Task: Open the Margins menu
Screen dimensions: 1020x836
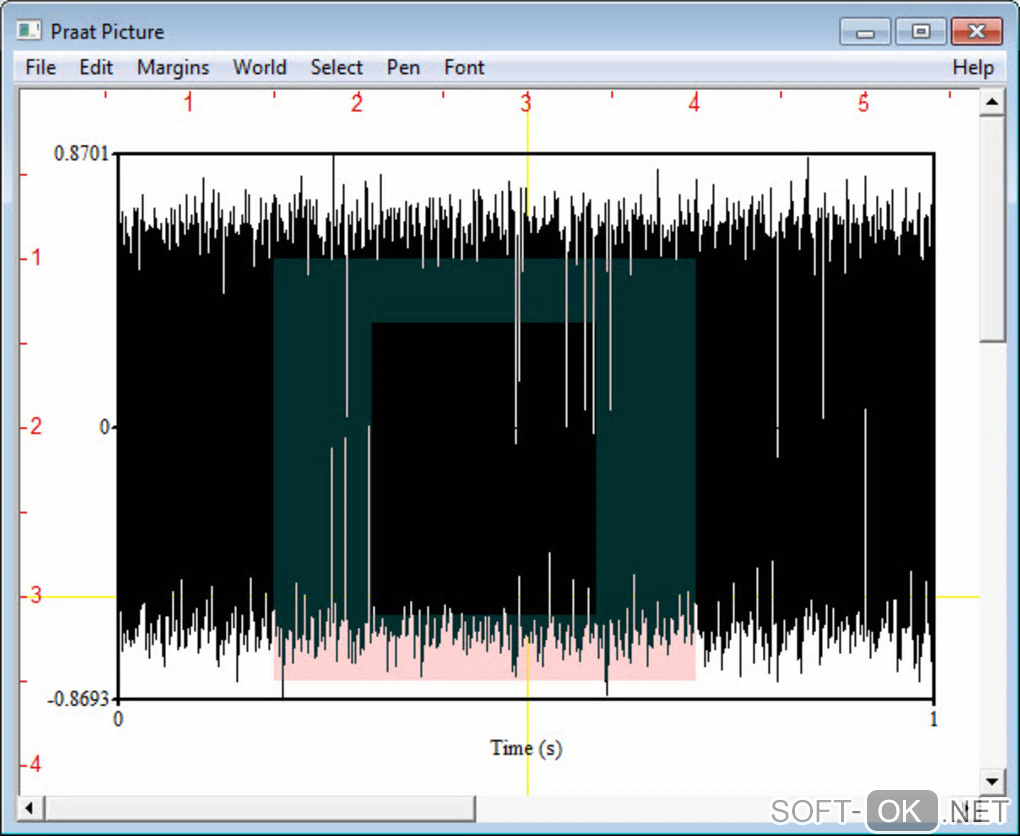Action: [x=173, y=68]
